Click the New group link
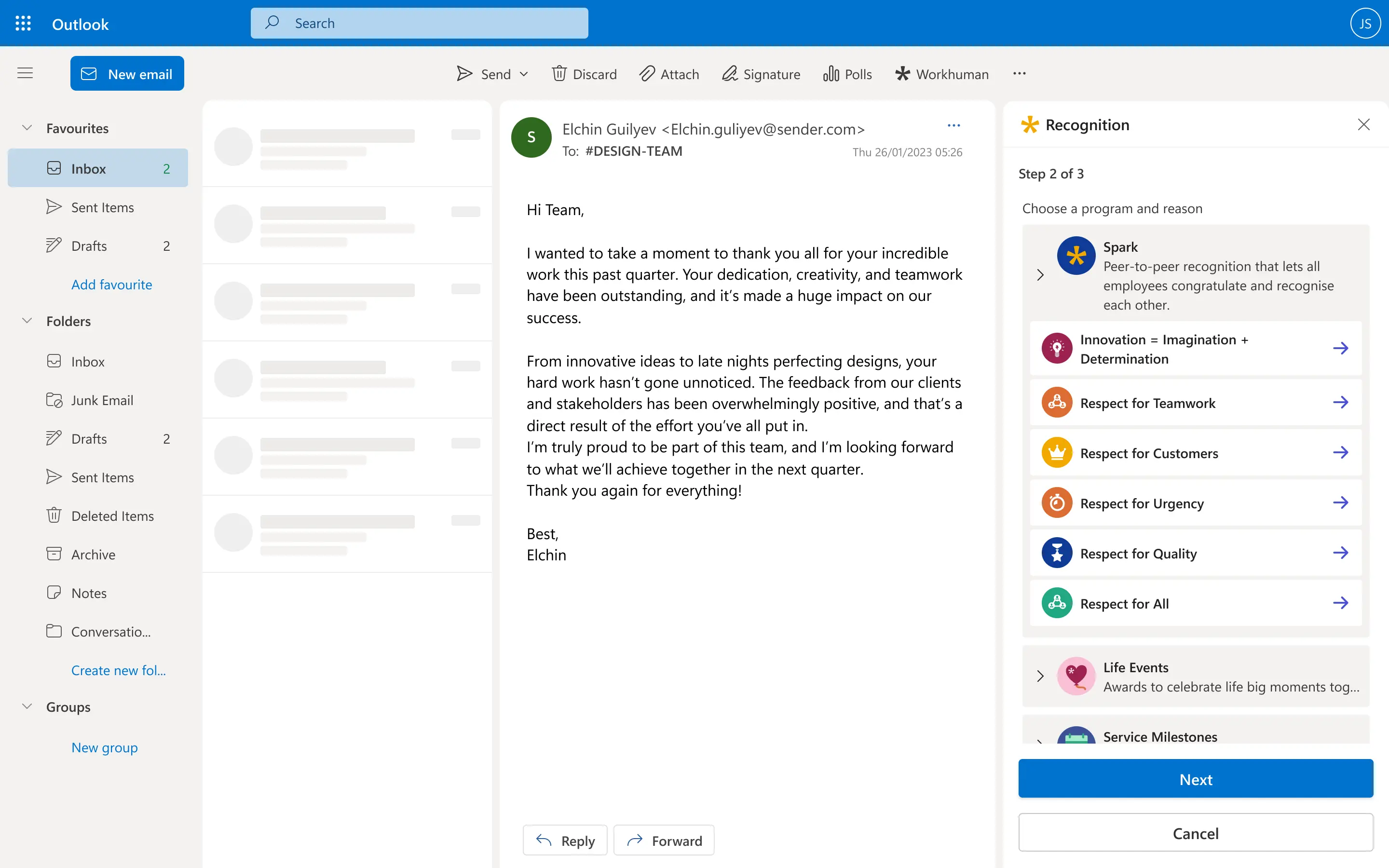 click(105, 747)
